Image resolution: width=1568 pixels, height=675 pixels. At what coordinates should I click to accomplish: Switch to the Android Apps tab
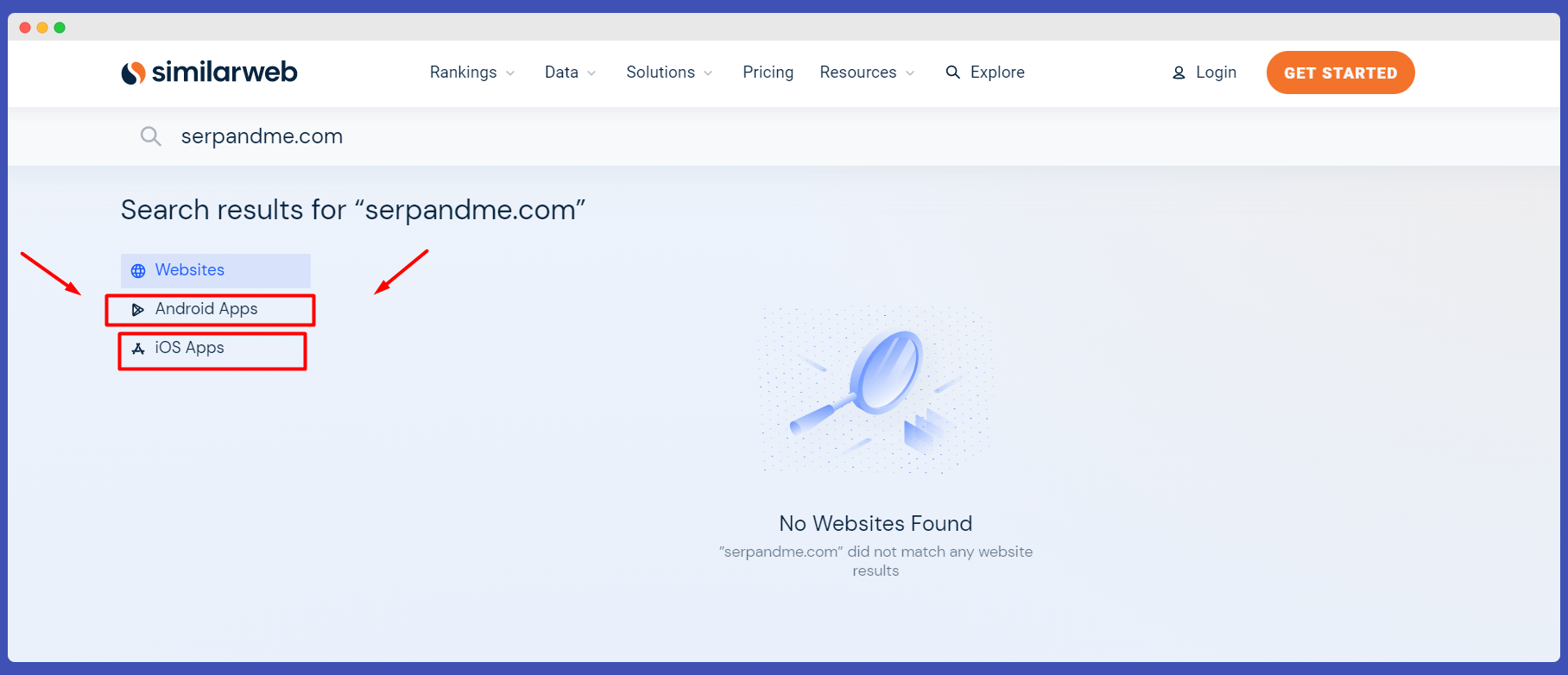coord(216,309)
